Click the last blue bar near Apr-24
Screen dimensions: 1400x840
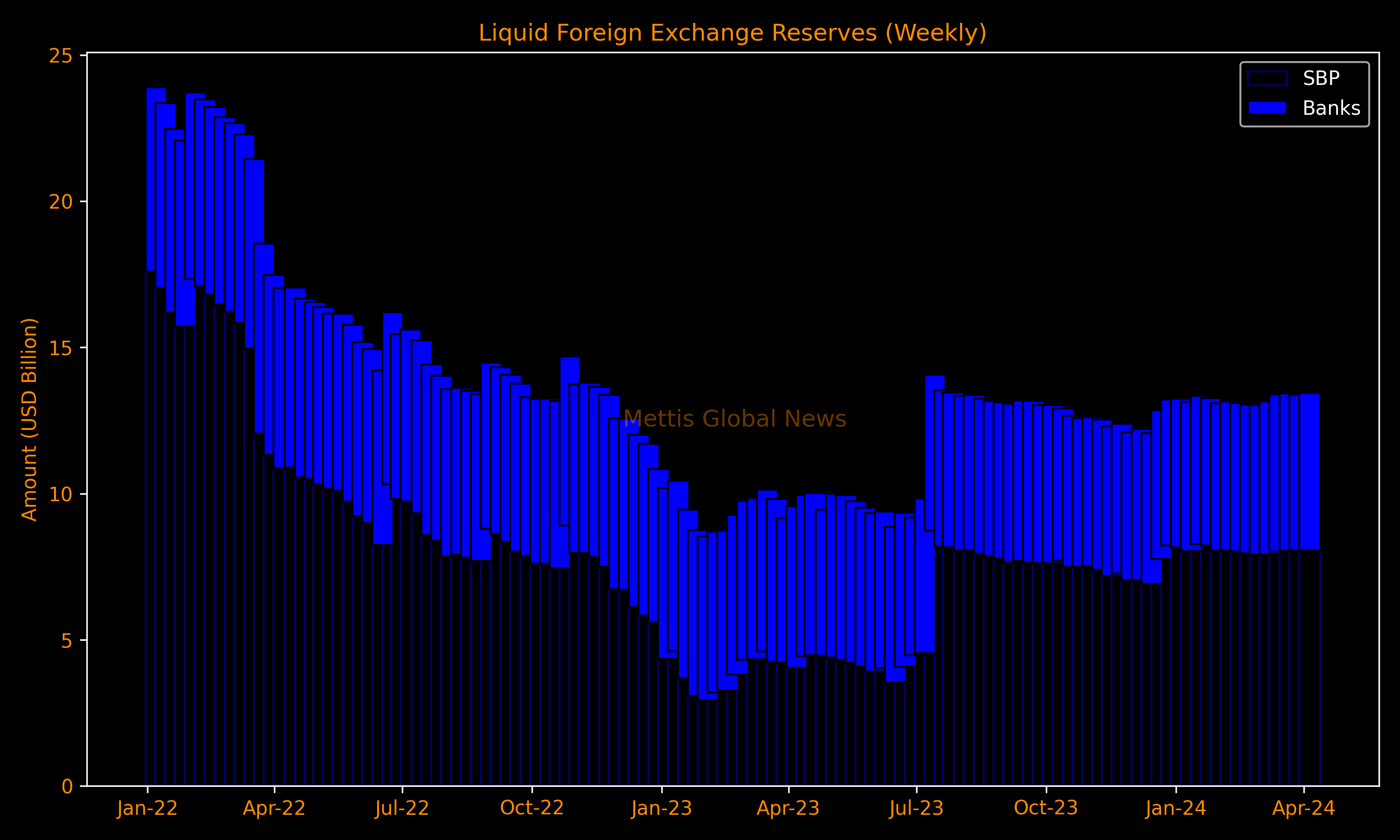coord(1310,472)
